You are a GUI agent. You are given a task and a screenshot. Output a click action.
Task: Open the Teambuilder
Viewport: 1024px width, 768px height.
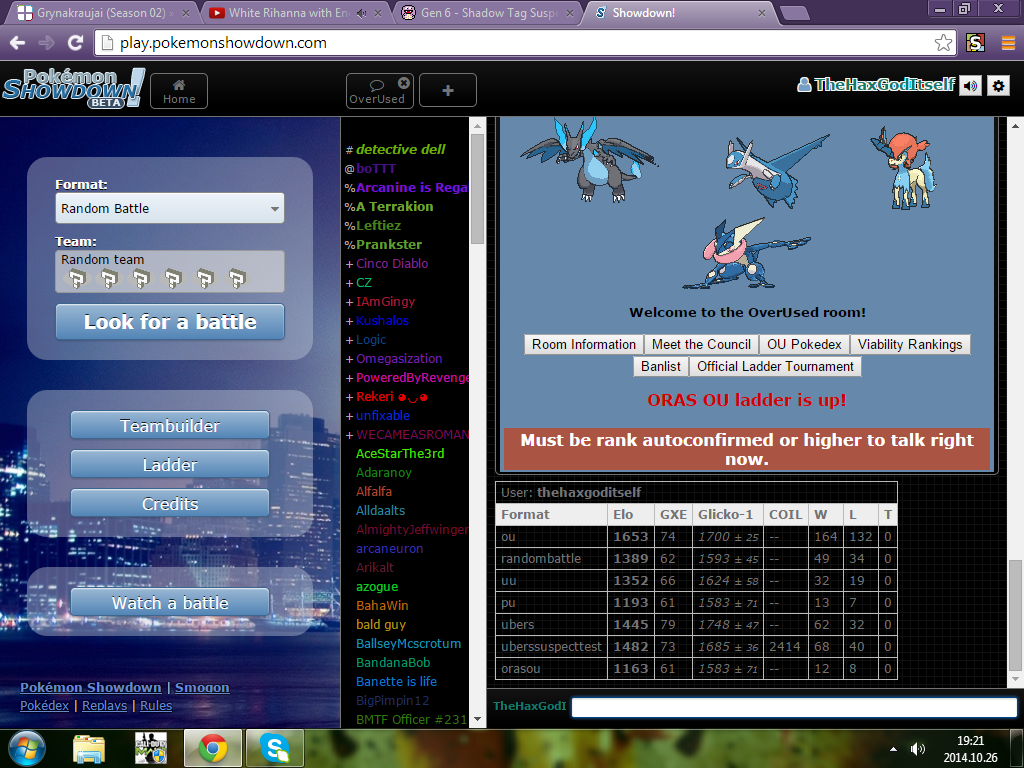[170, 426]
